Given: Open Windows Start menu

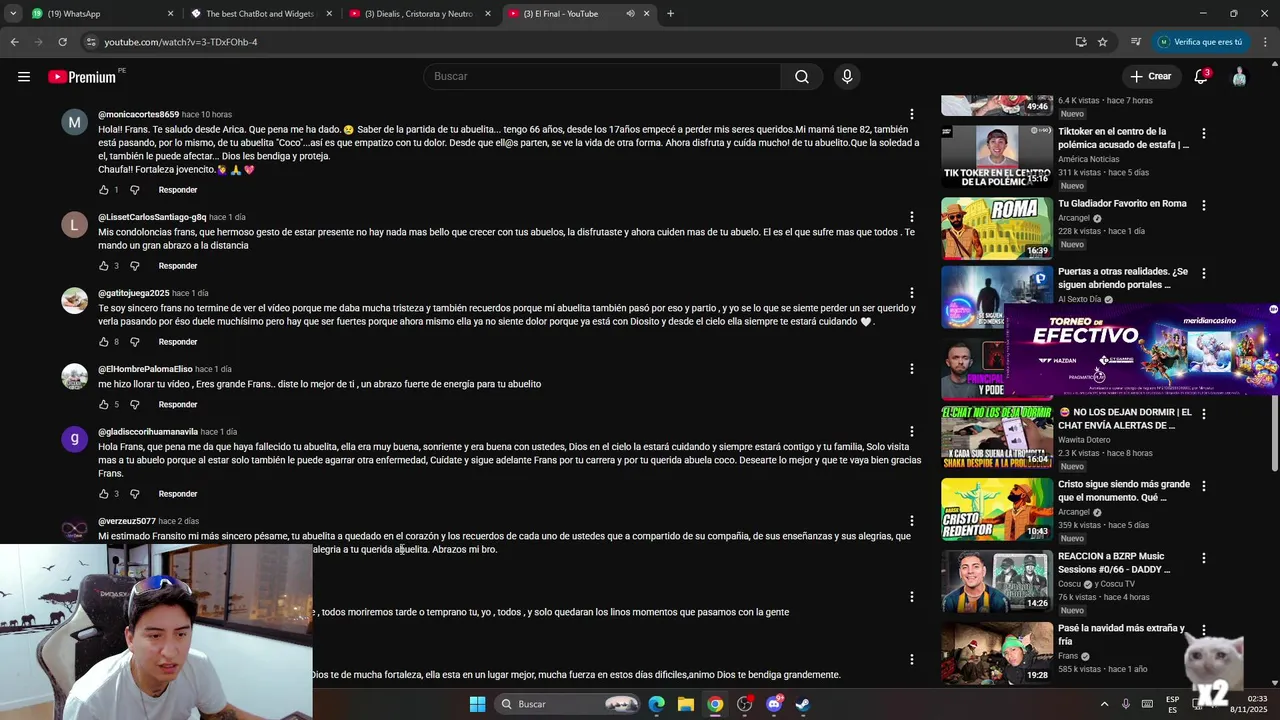Looking at the screenshot, I should 477,704.
